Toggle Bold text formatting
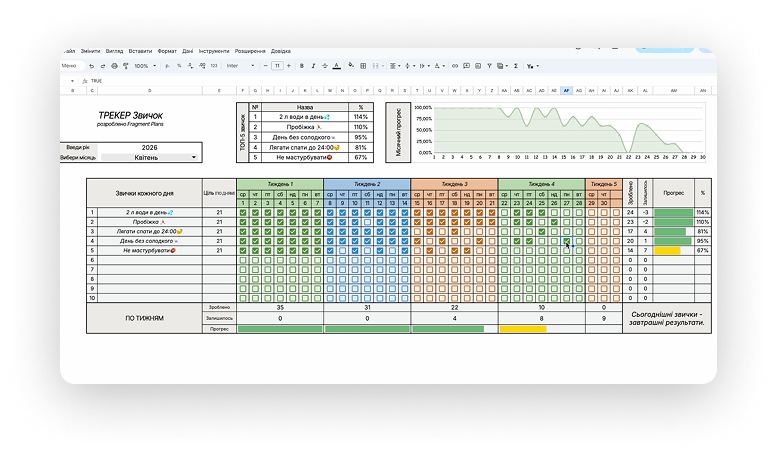Image resolution: width=777 pixels, height=456 pixels. pos(300,66)
